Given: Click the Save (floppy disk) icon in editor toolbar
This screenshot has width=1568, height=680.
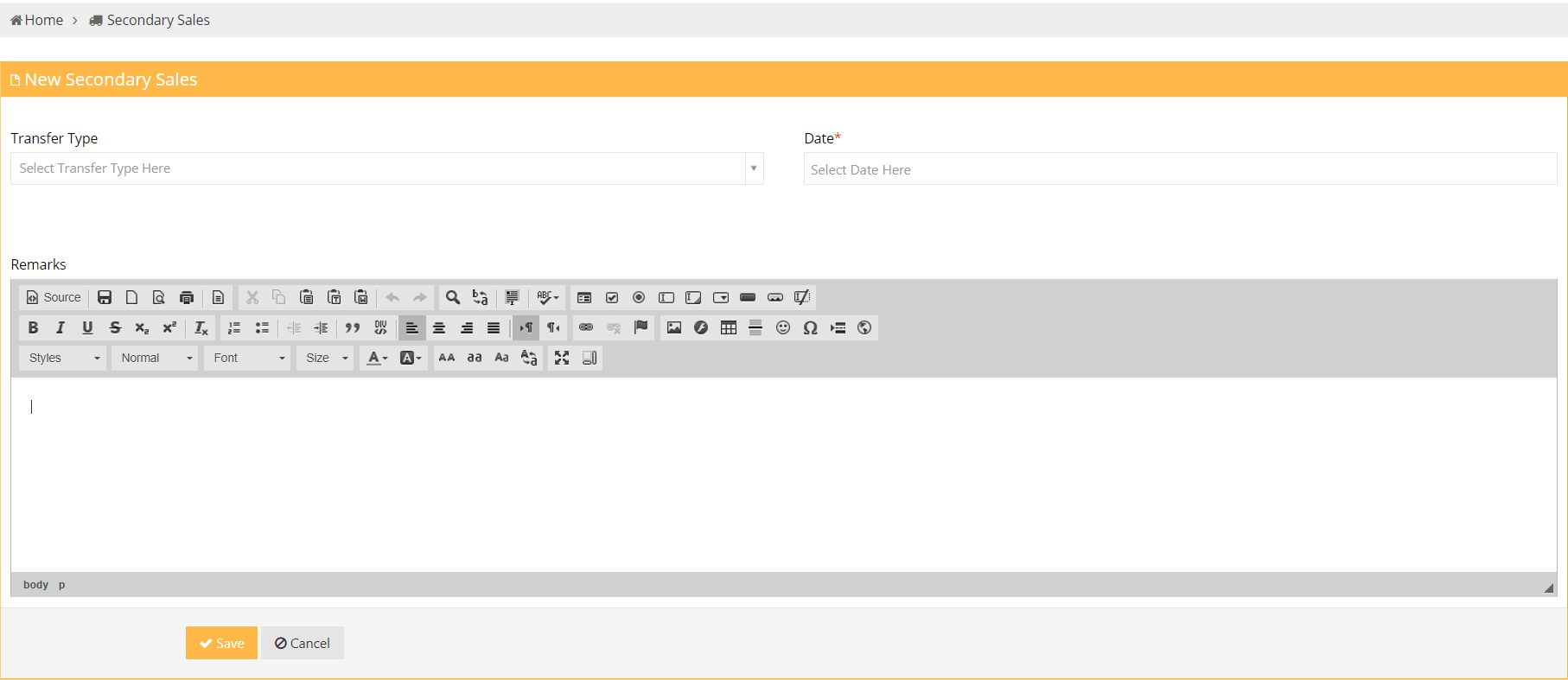Looking at the screenshot, I should click(x=105, y=297).
